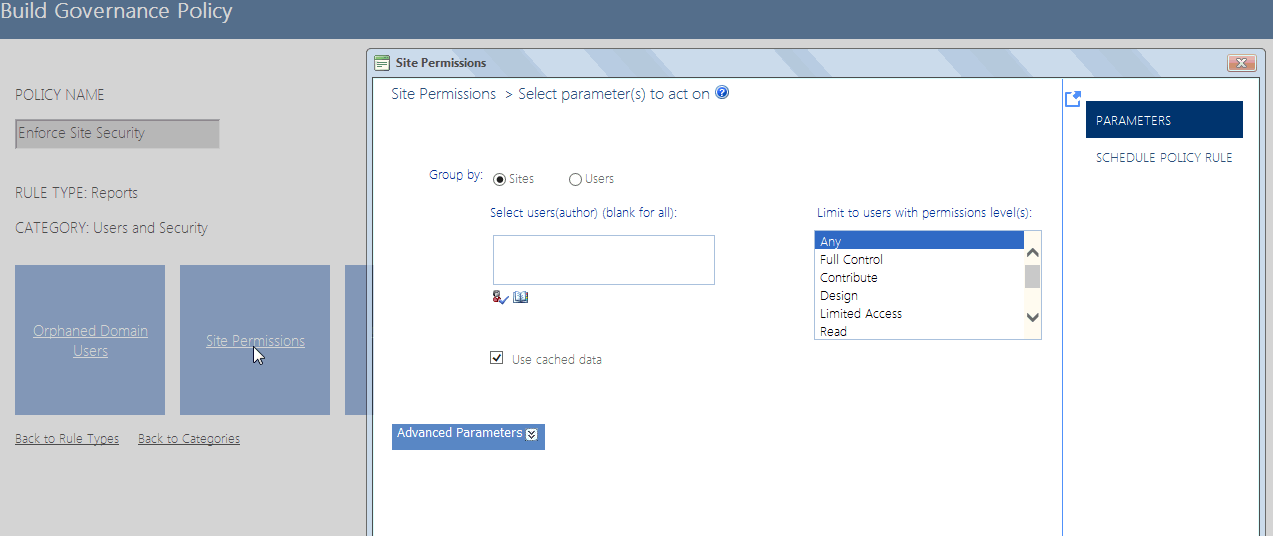
Task: Select the Sites radio button
Action: tap(500, 180)
